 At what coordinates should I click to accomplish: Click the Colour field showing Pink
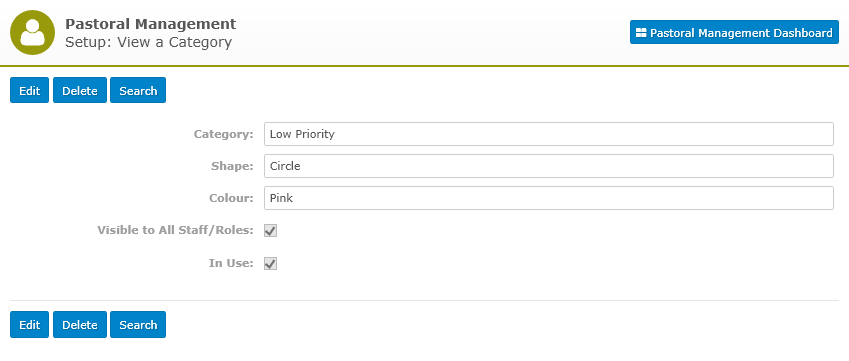pos(548,198)
